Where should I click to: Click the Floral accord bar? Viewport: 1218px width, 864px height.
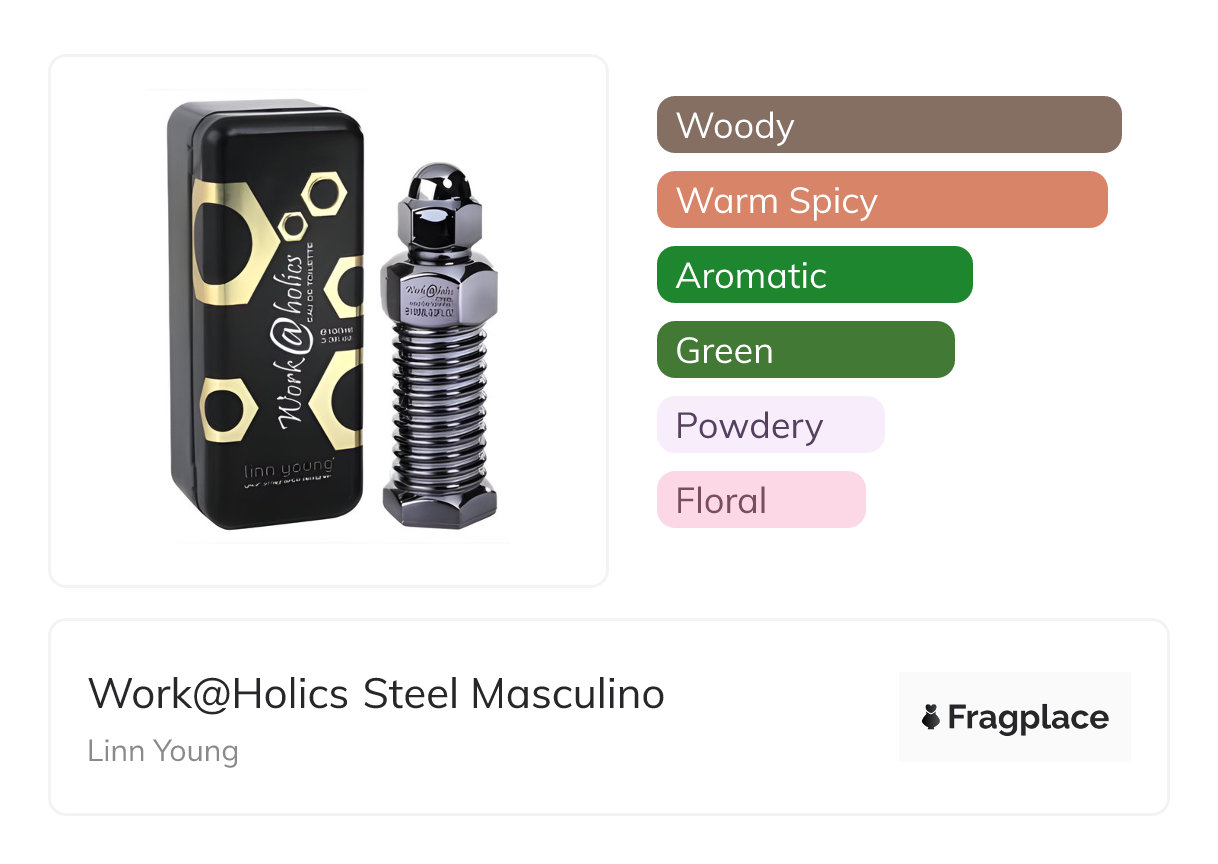point(760,500)
